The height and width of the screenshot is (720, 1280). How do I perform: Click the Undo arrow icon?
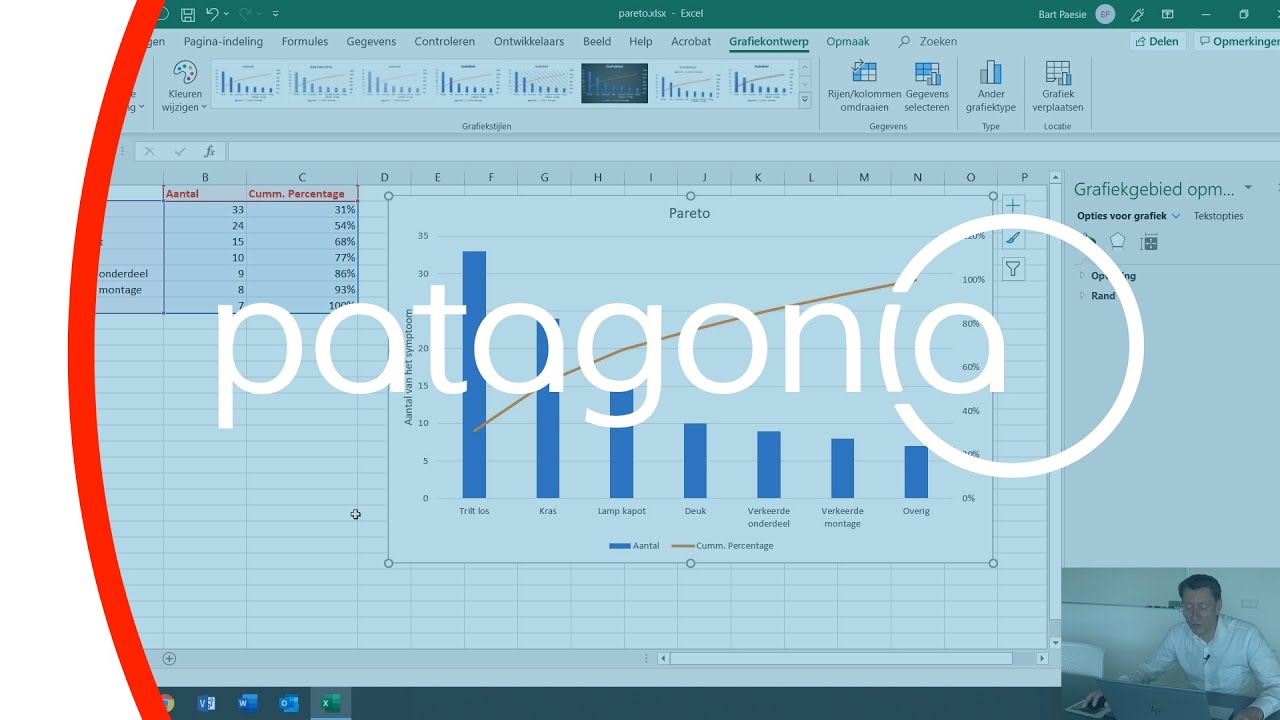[212, 14]
